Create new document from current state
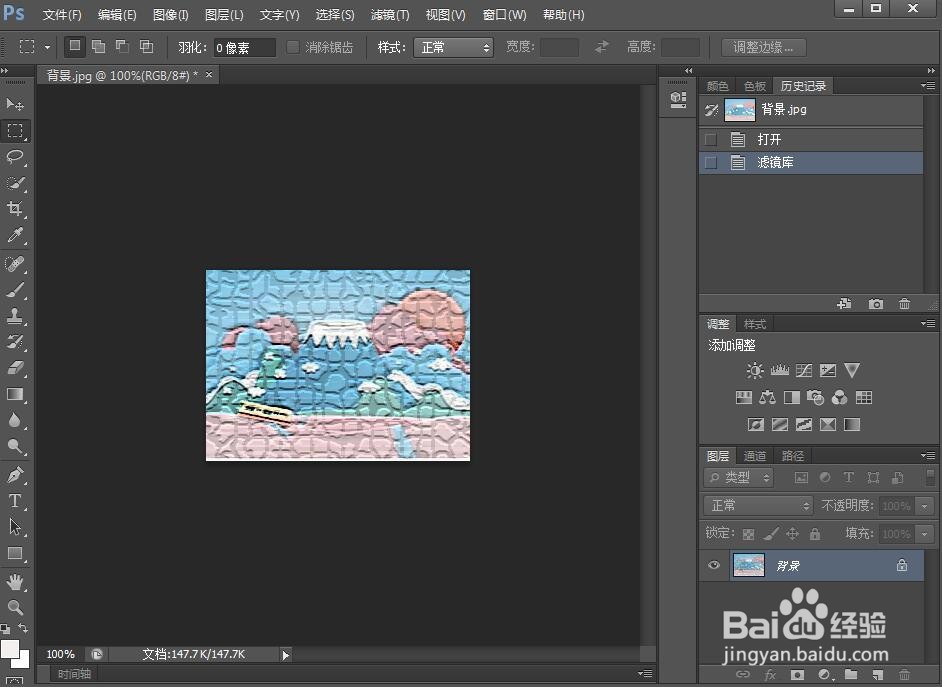The image size is (942, 687). point(844,304)
